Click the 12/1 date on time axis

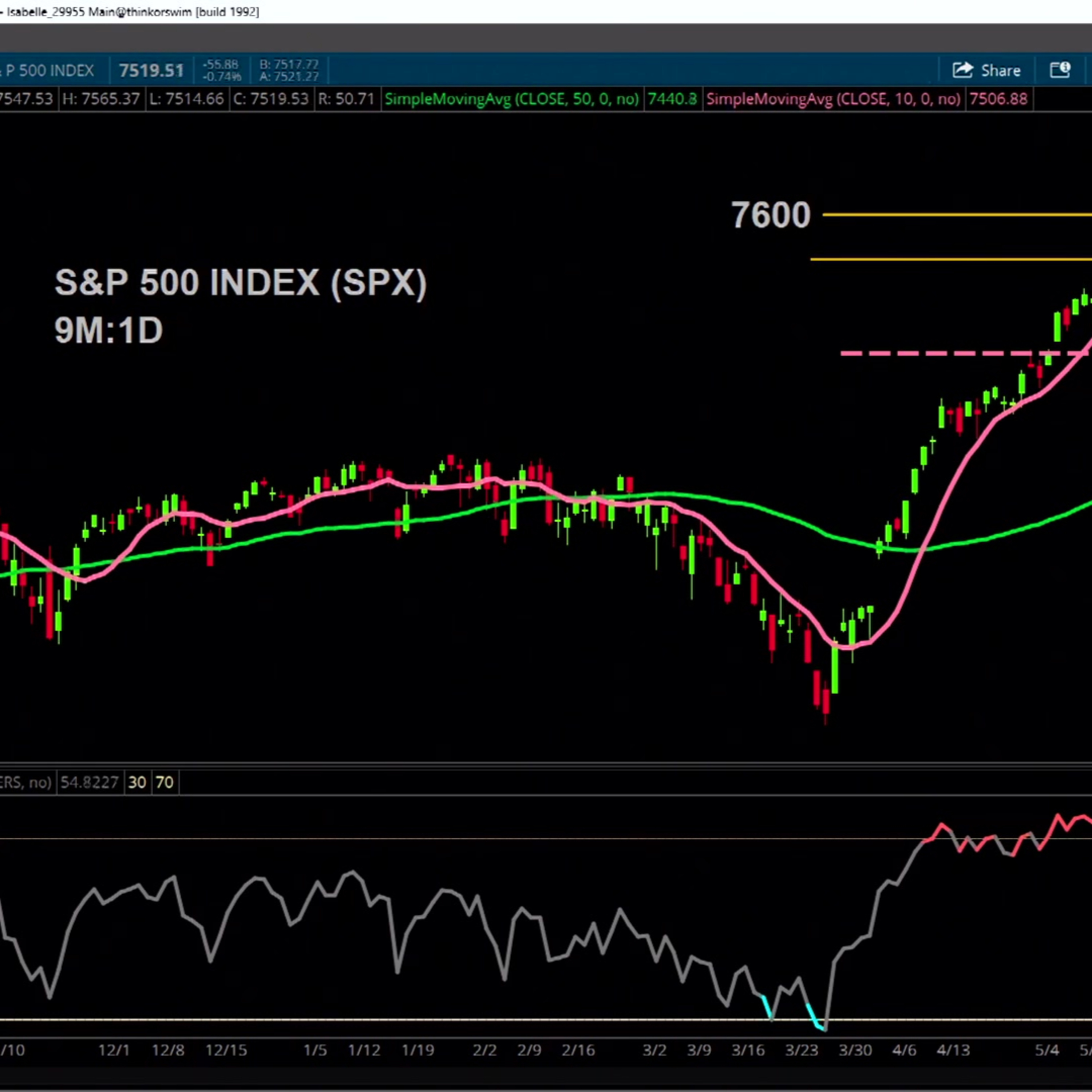[114, 1050]
